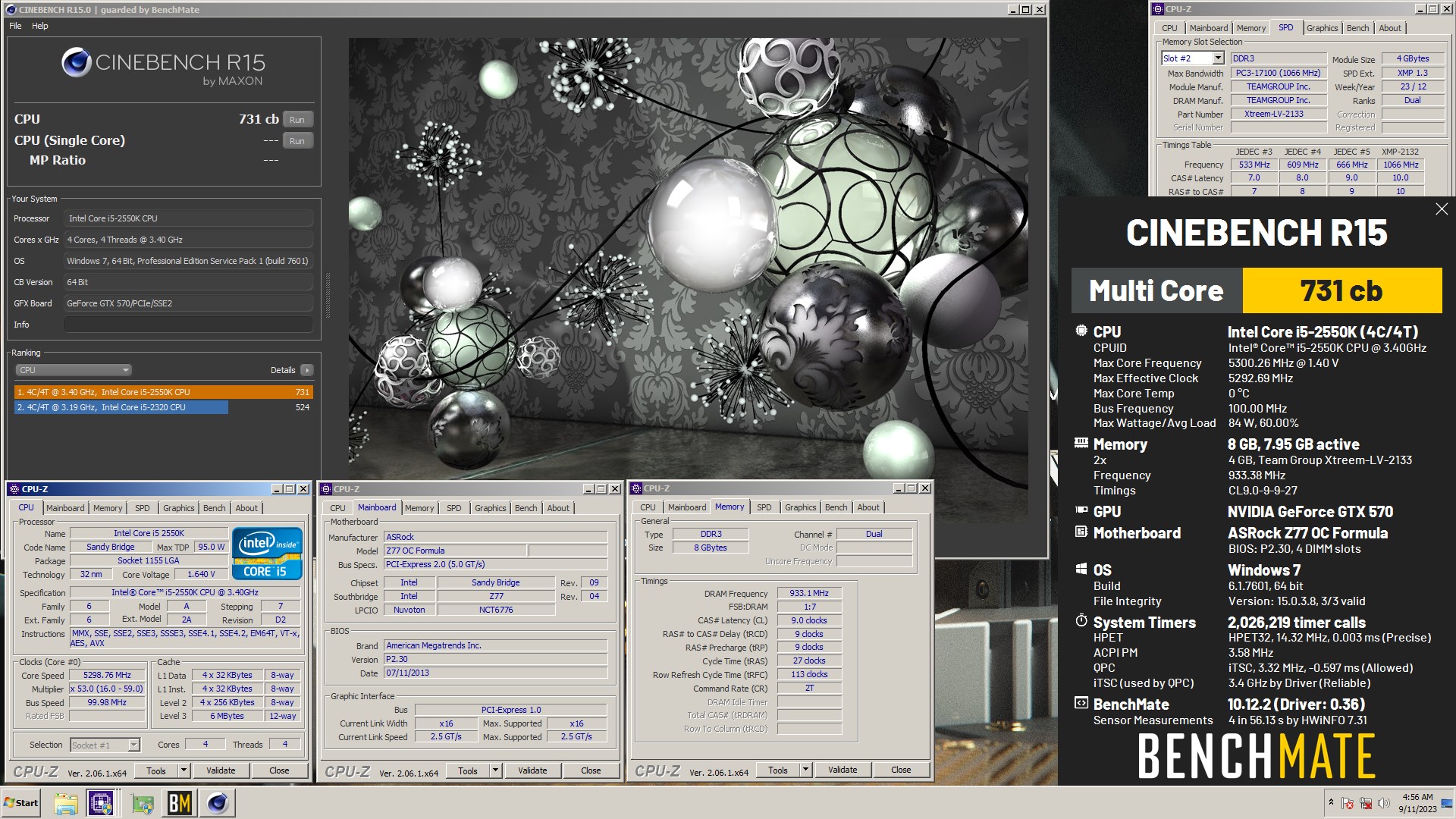This screenshot has height=819, width=1456.
Task: Open Mainboard tab in first bottom CPU-Z
Action: coord(65,508)
